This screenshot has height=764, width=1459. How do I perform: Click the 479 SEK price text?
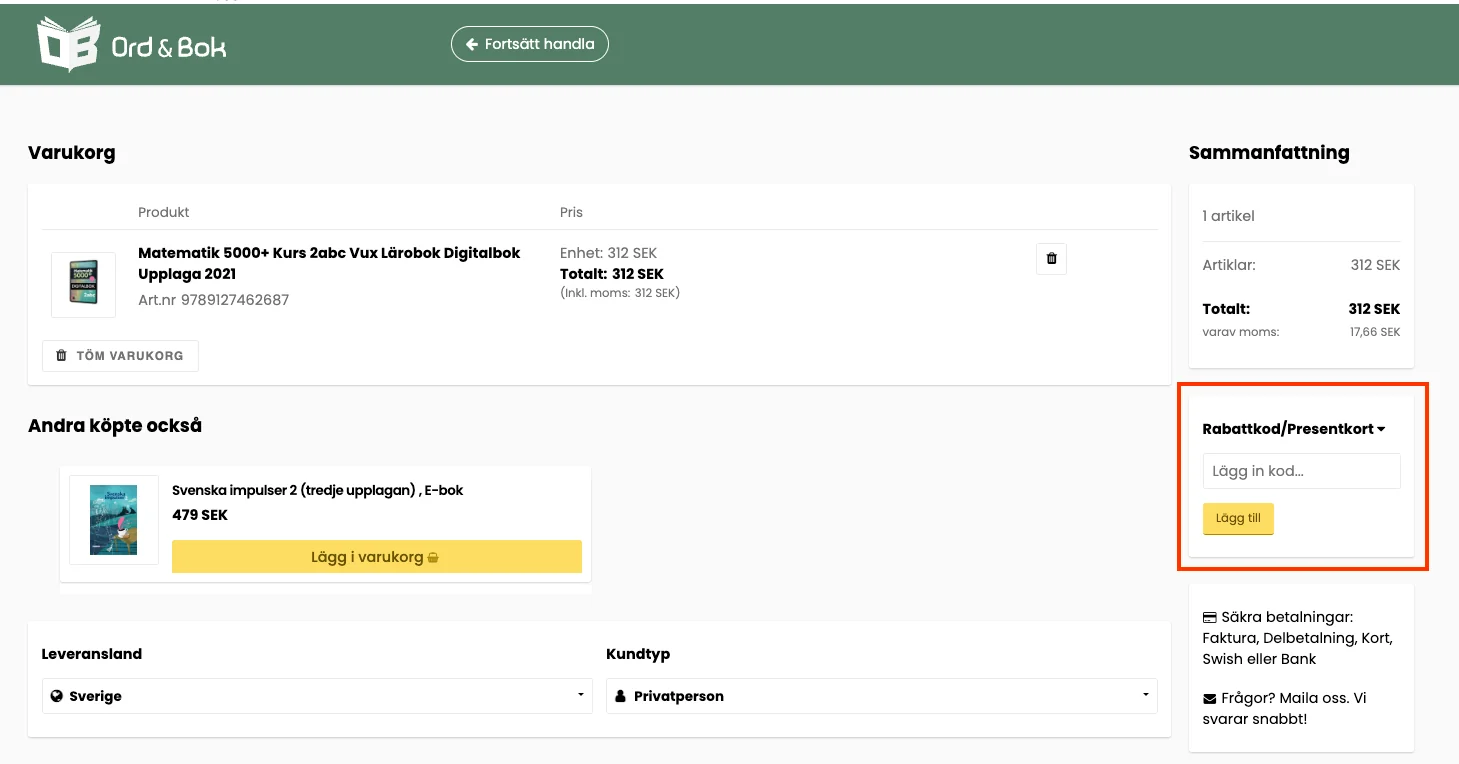pos(200,515)
